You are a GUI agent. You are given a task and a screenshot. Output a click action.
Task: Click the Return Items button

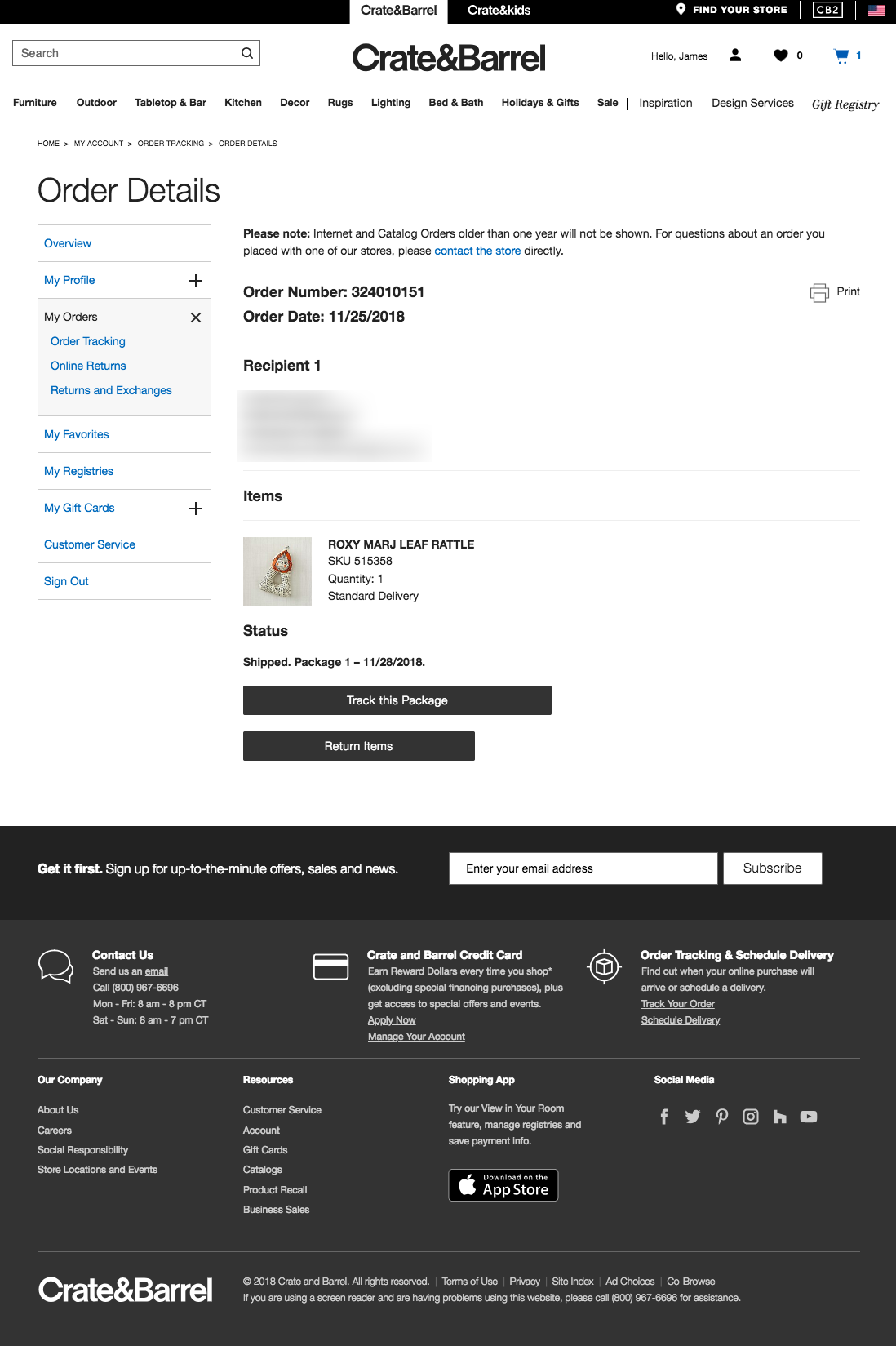359,746
